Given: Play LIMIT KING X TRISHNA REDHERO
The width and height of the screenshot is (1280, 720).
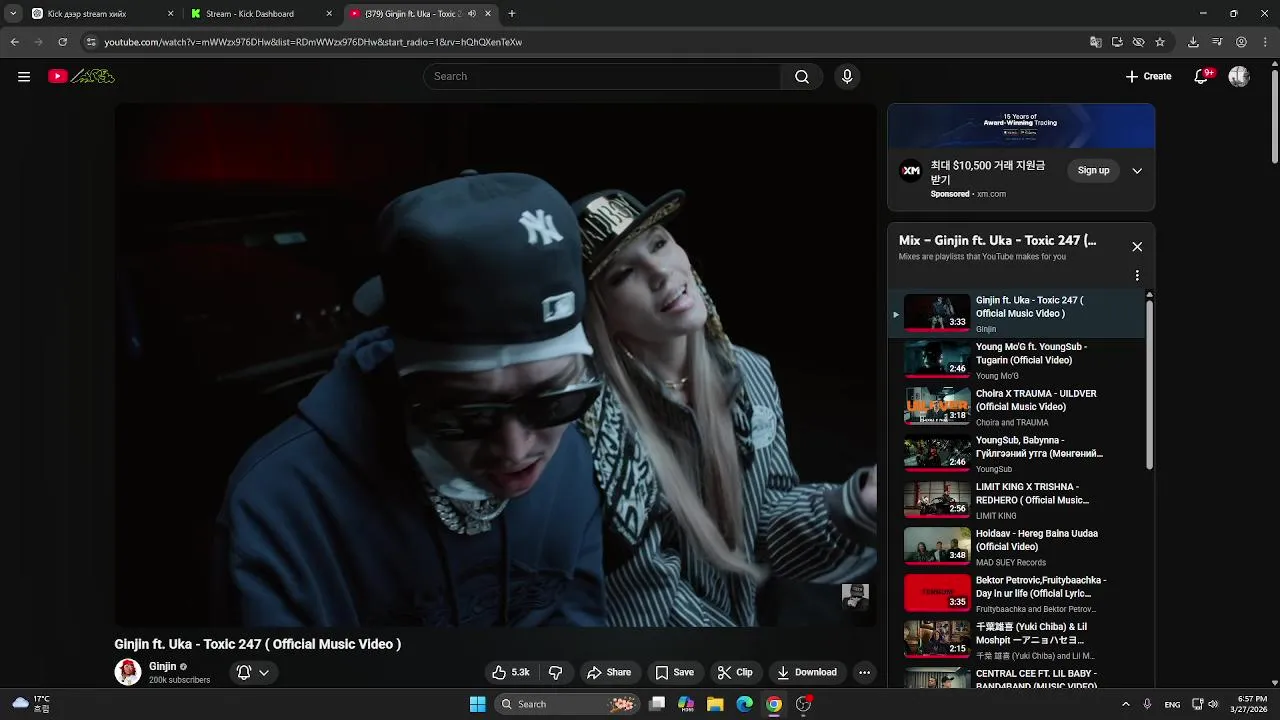Looking at the screenshot, I should click(x=1016, y=501).
